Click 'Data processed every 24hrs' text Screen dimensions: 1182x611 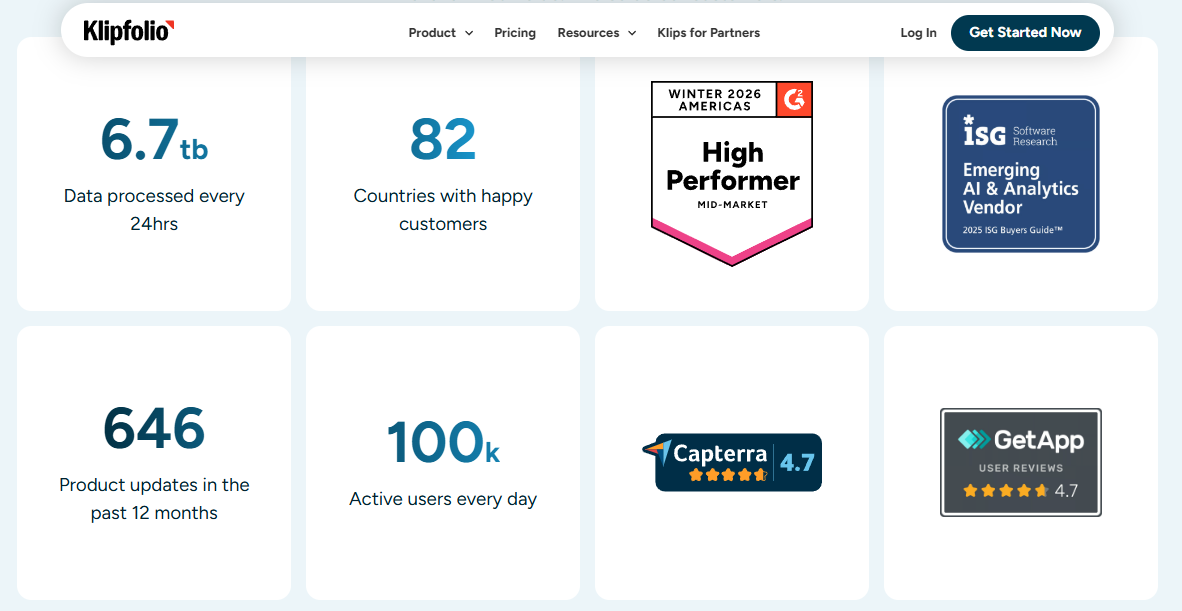(154, 209)
